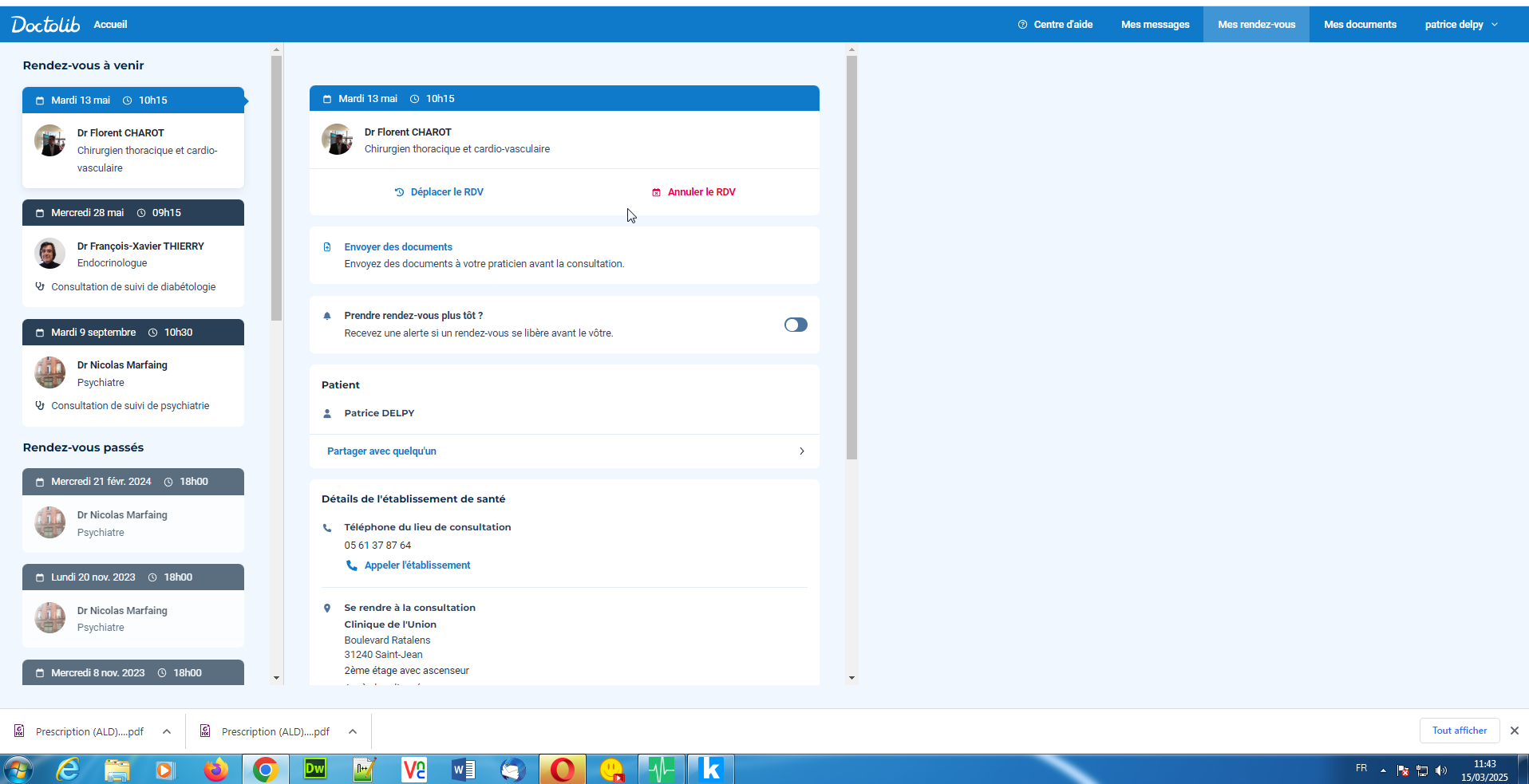Screen dimensions: 1529x784
Task: Click the document icon beside Envoyer des documents
Action: [x=327, y=247]
